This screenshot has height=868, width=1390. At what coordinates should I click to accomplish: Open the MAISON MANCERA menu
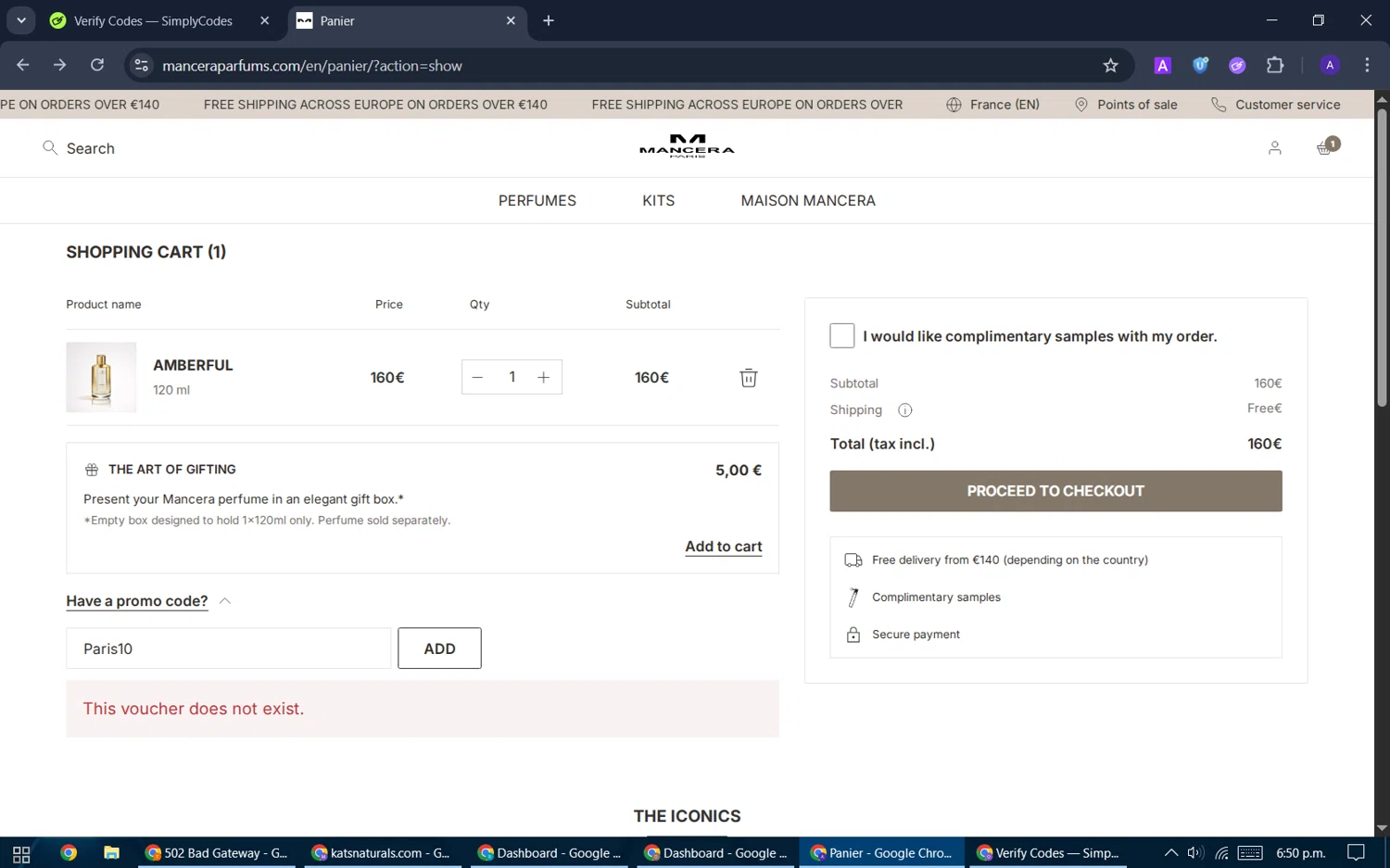click(x=808, y=200)
